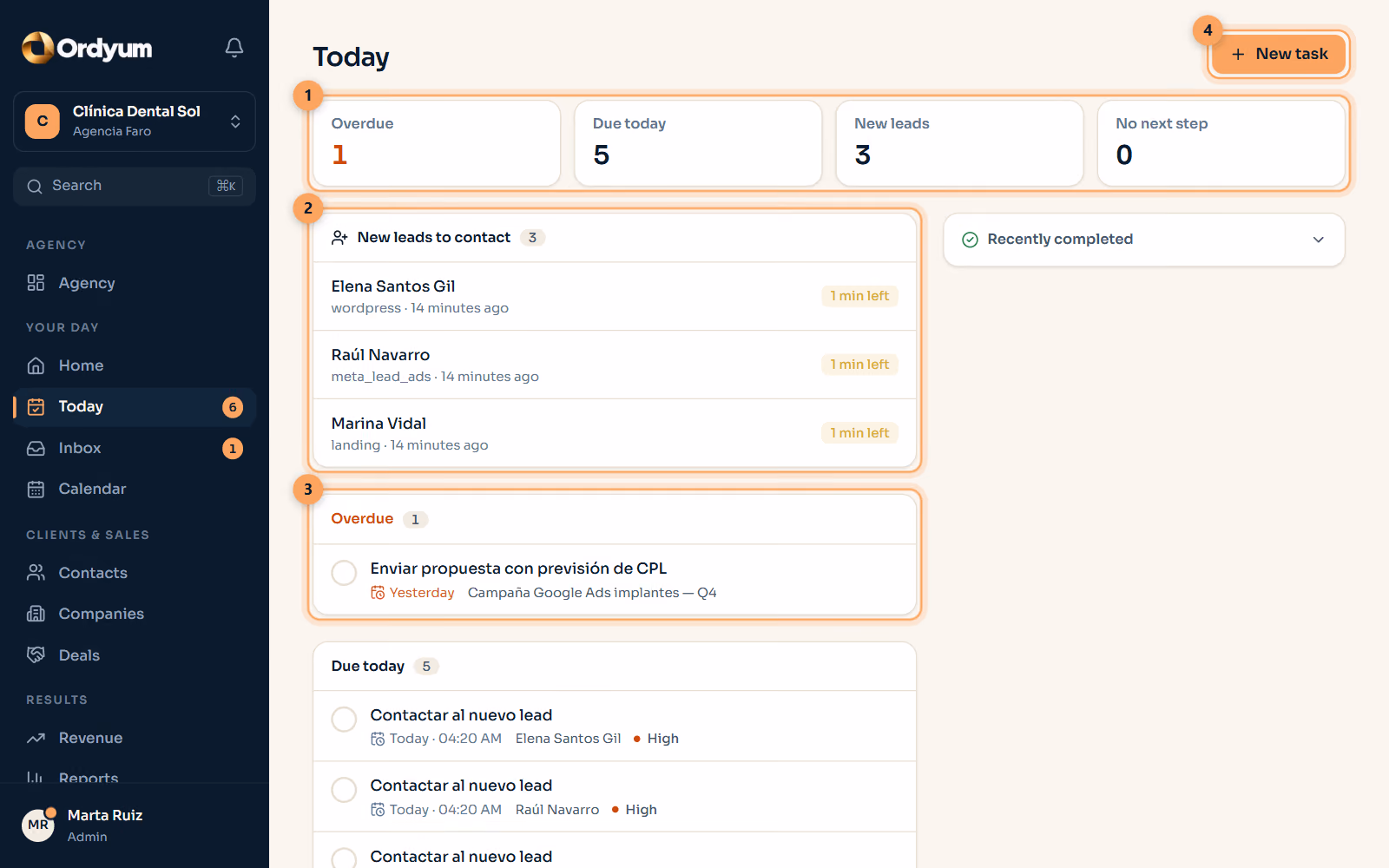
Task: Open the New leads summary card
Action: pyautogui.click(x=959, y=143)
